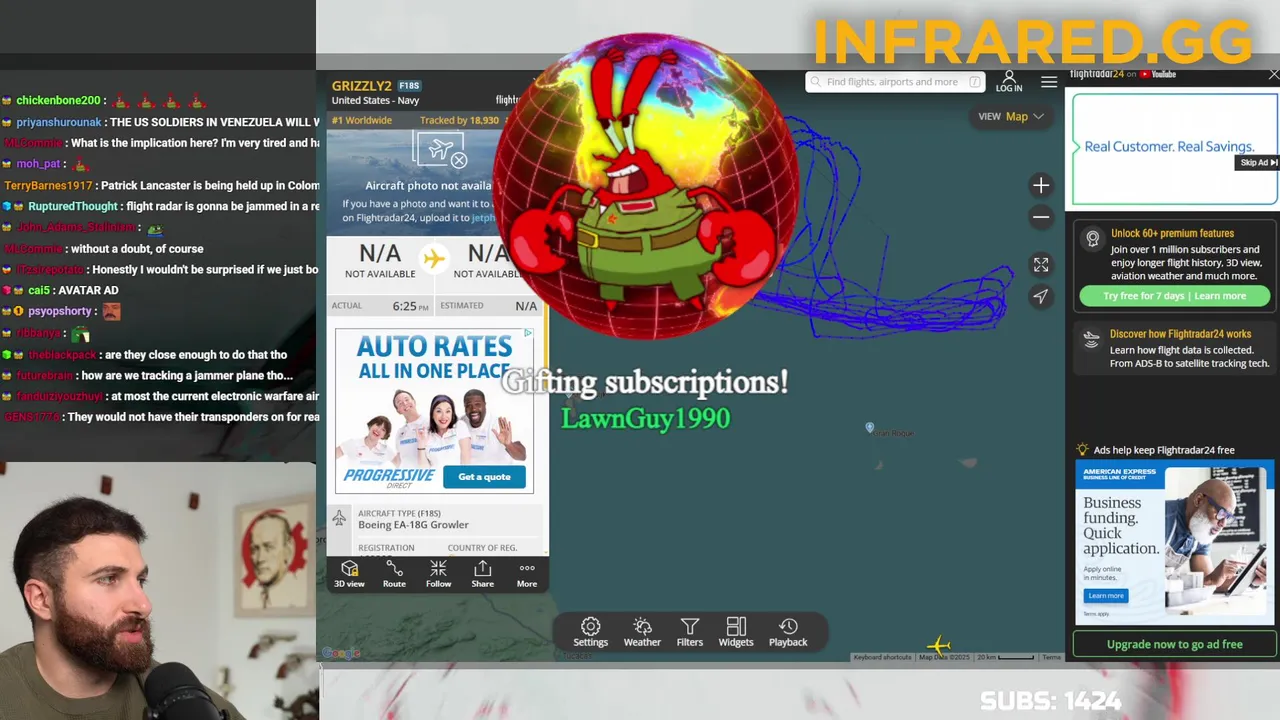Image resolution: width=1280 pixels, height=720 pixels.
Task: Click the Try free for 7 days button
Action: (x=1175, y=296)
